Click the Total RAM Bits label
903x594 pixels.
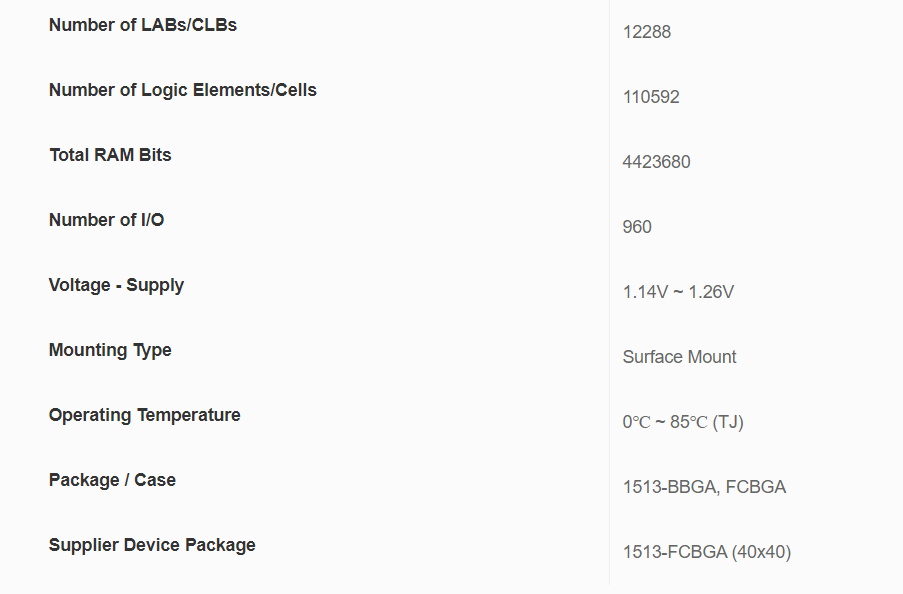tap(110, 155)
